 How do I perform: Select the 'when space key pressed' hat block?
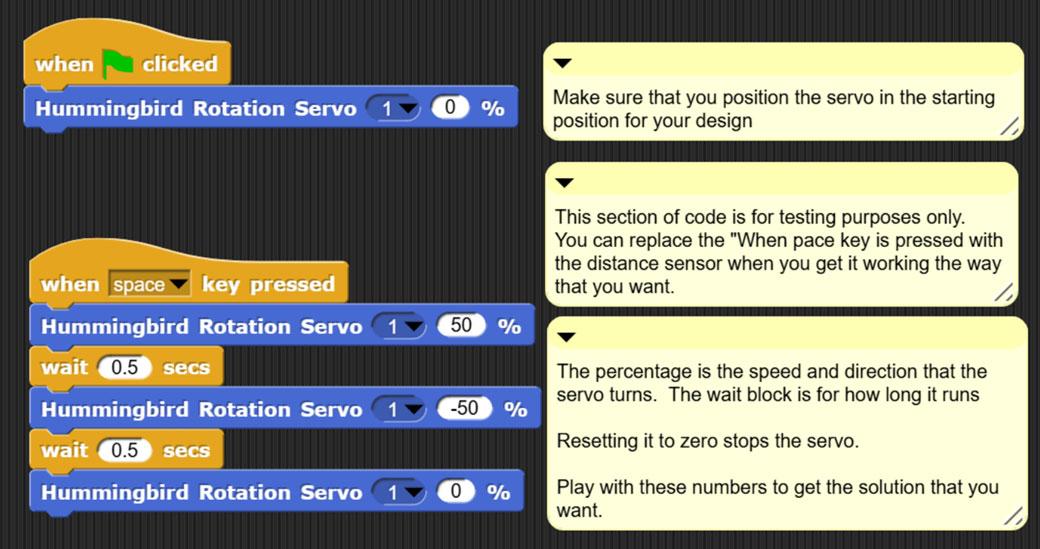click(267, 285)
